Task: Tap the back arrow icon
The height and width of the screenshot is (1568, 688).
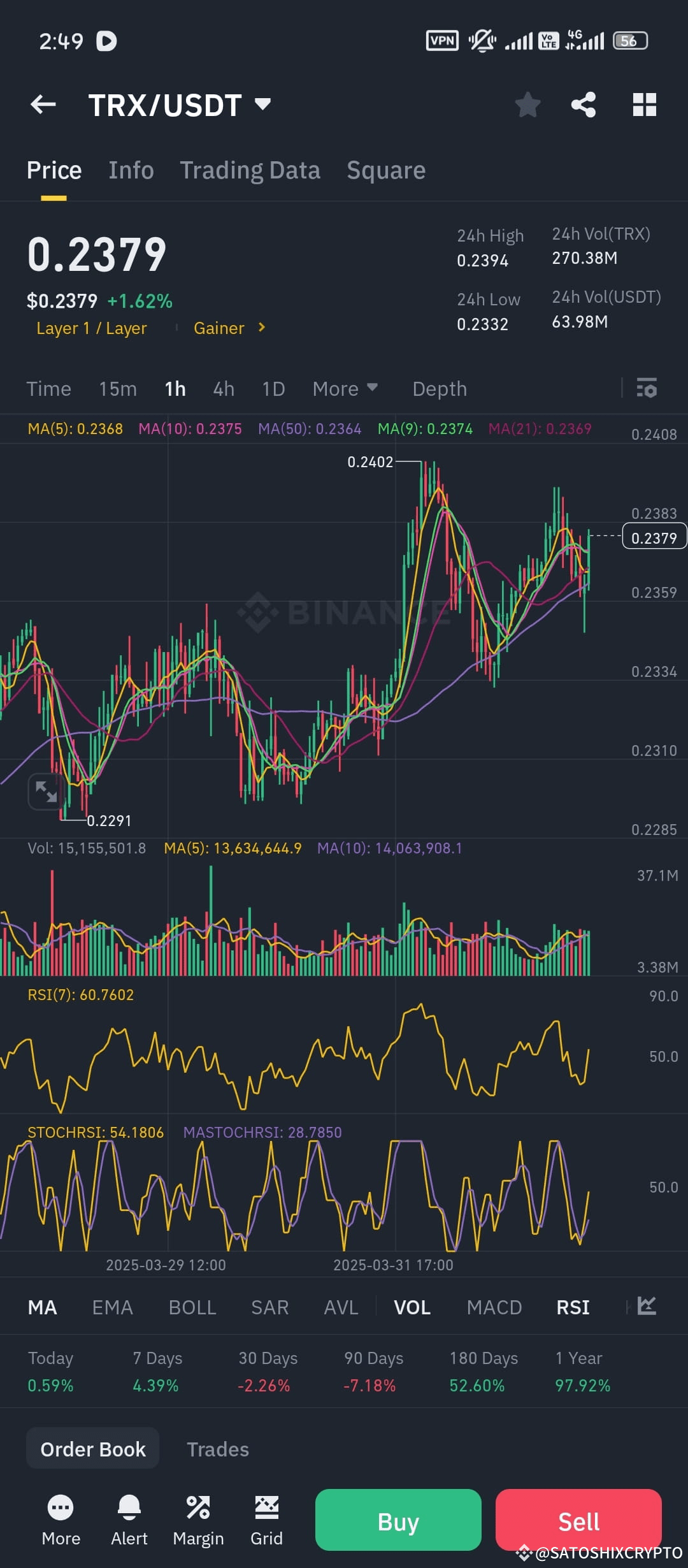Action: pos(43,105)
